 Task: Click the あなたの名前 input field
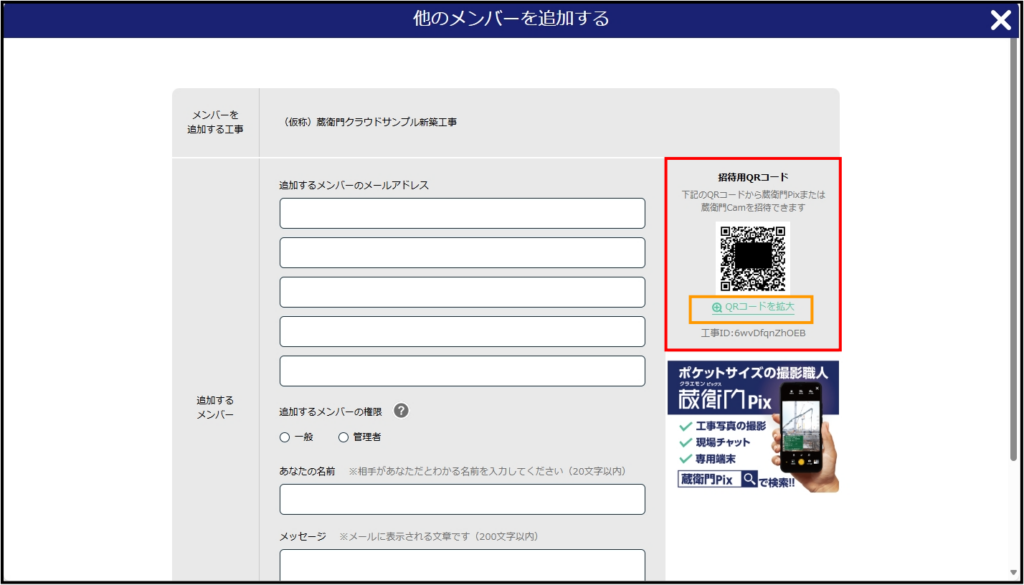coord(462,499)
